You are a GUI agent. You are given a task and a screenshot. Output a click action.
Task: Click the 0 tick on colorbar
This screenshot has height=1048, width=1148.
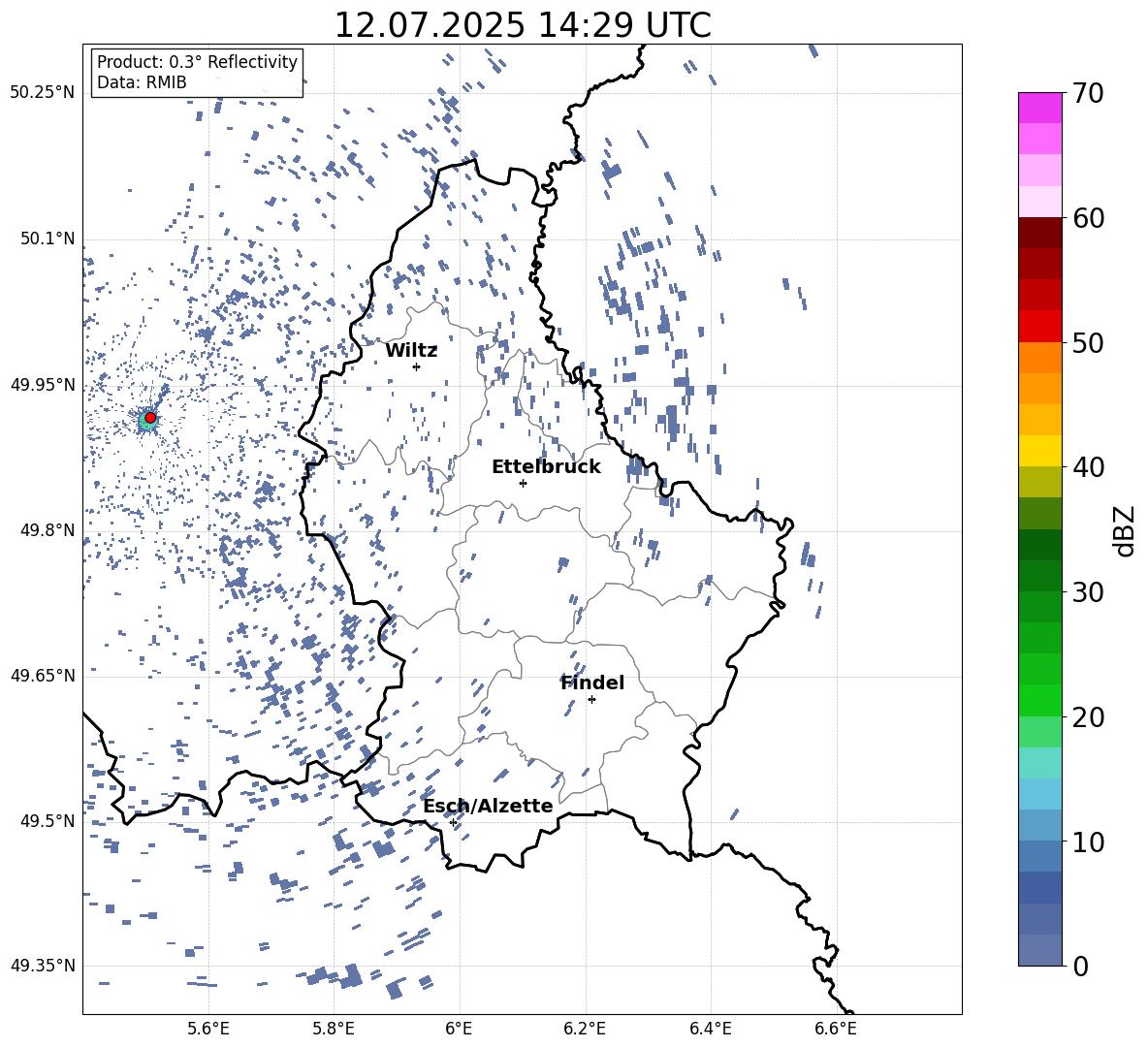[x=1080, y=966]
